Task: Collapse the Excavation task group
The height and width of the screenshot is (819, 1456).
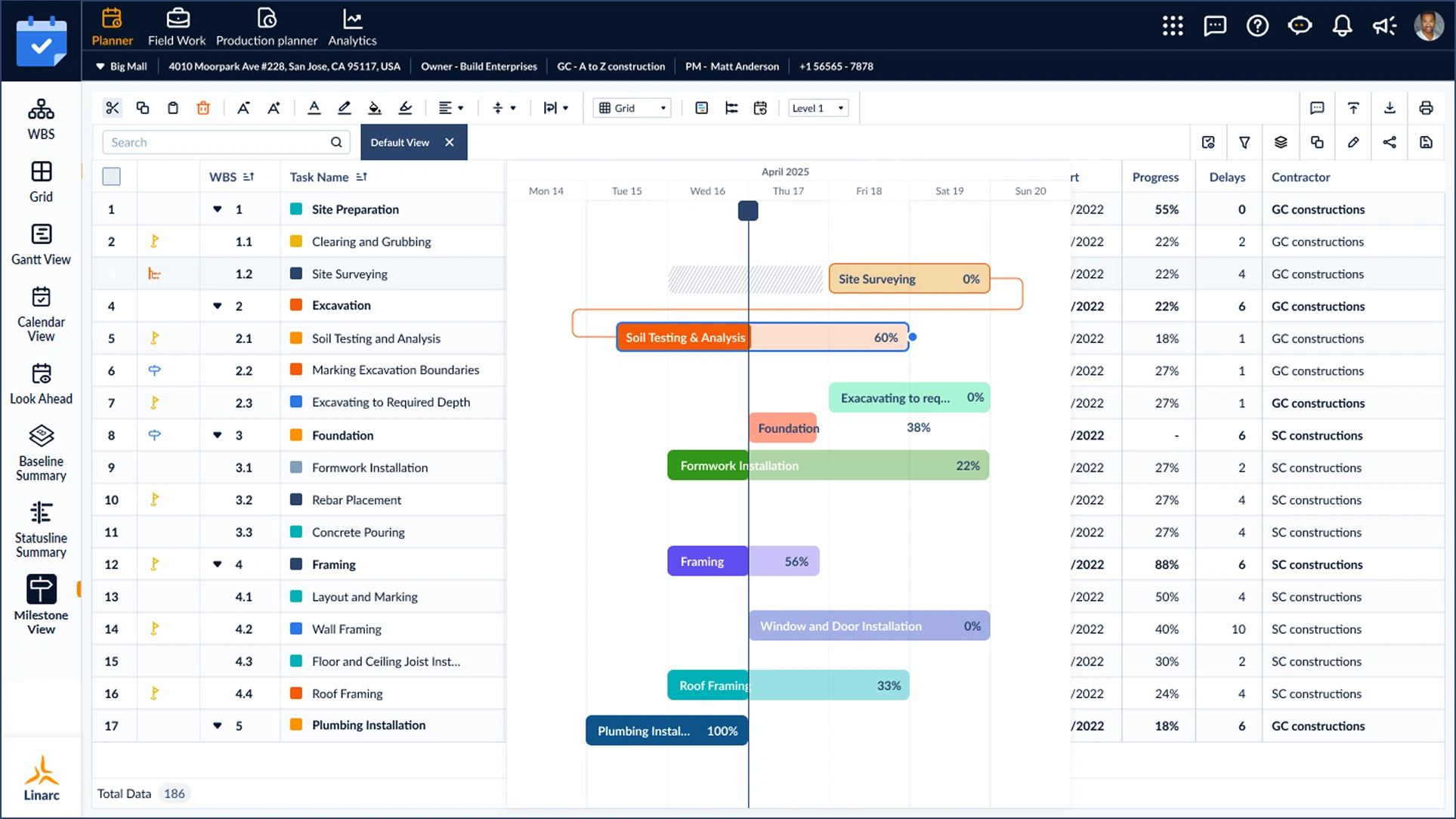Action: 218,306
